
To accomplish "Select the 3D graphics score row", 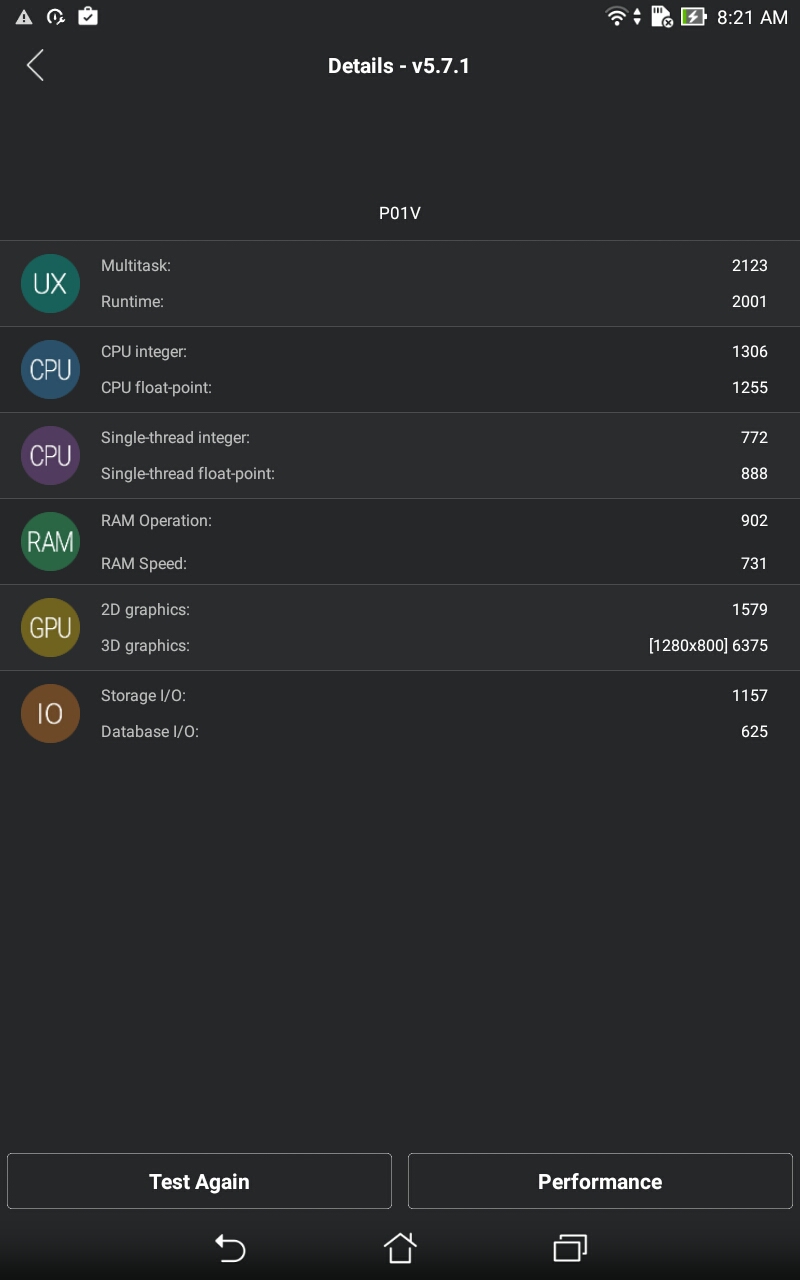I will point(434,646).
